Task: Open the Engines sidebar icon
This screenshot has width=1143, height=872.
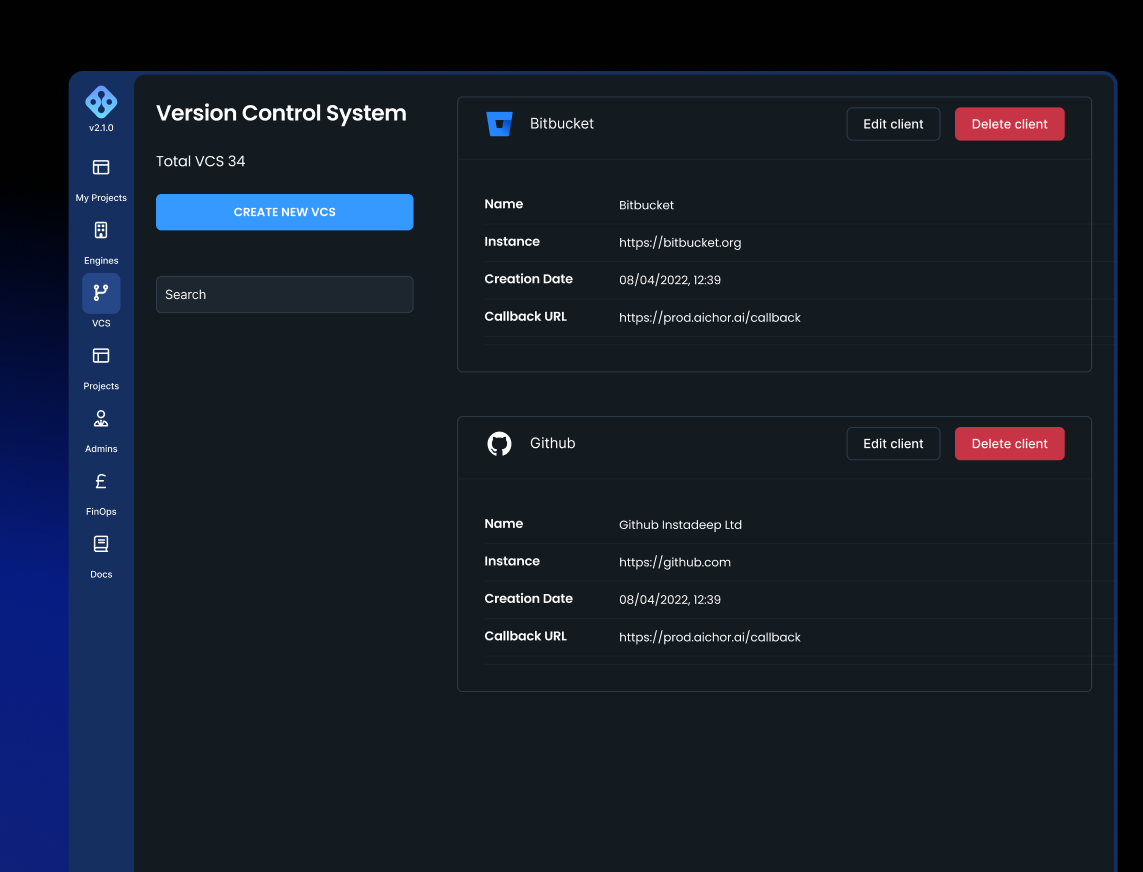Action: pos(101,230)
